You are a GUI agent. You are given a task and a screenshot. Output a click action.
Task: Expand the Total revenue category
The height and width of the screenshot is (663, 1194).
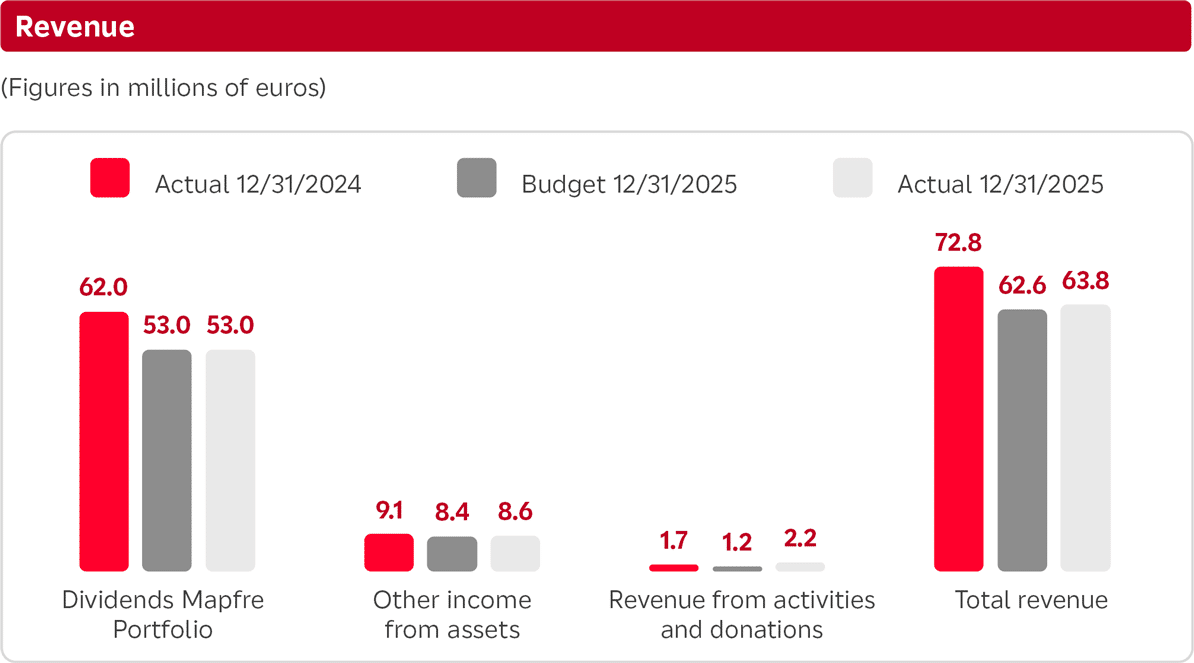pos(1030,599)
